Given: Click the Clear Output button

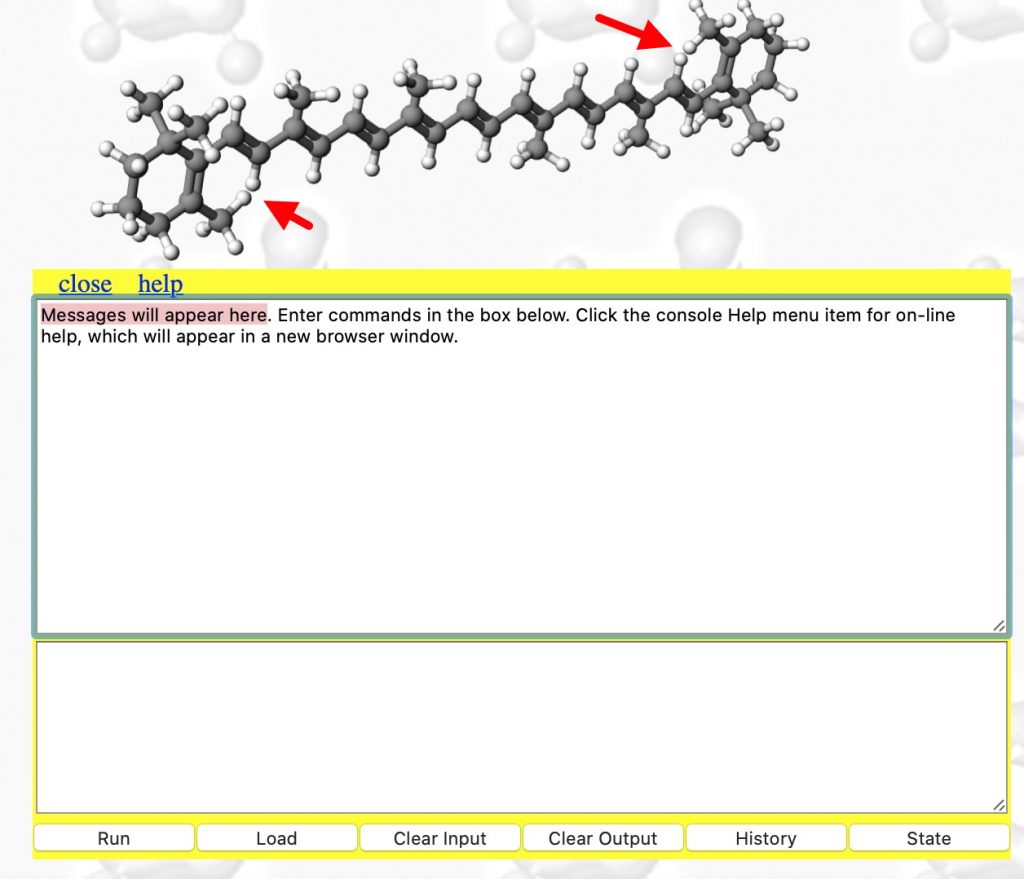Looking at the screenshot, I should 603,838.
